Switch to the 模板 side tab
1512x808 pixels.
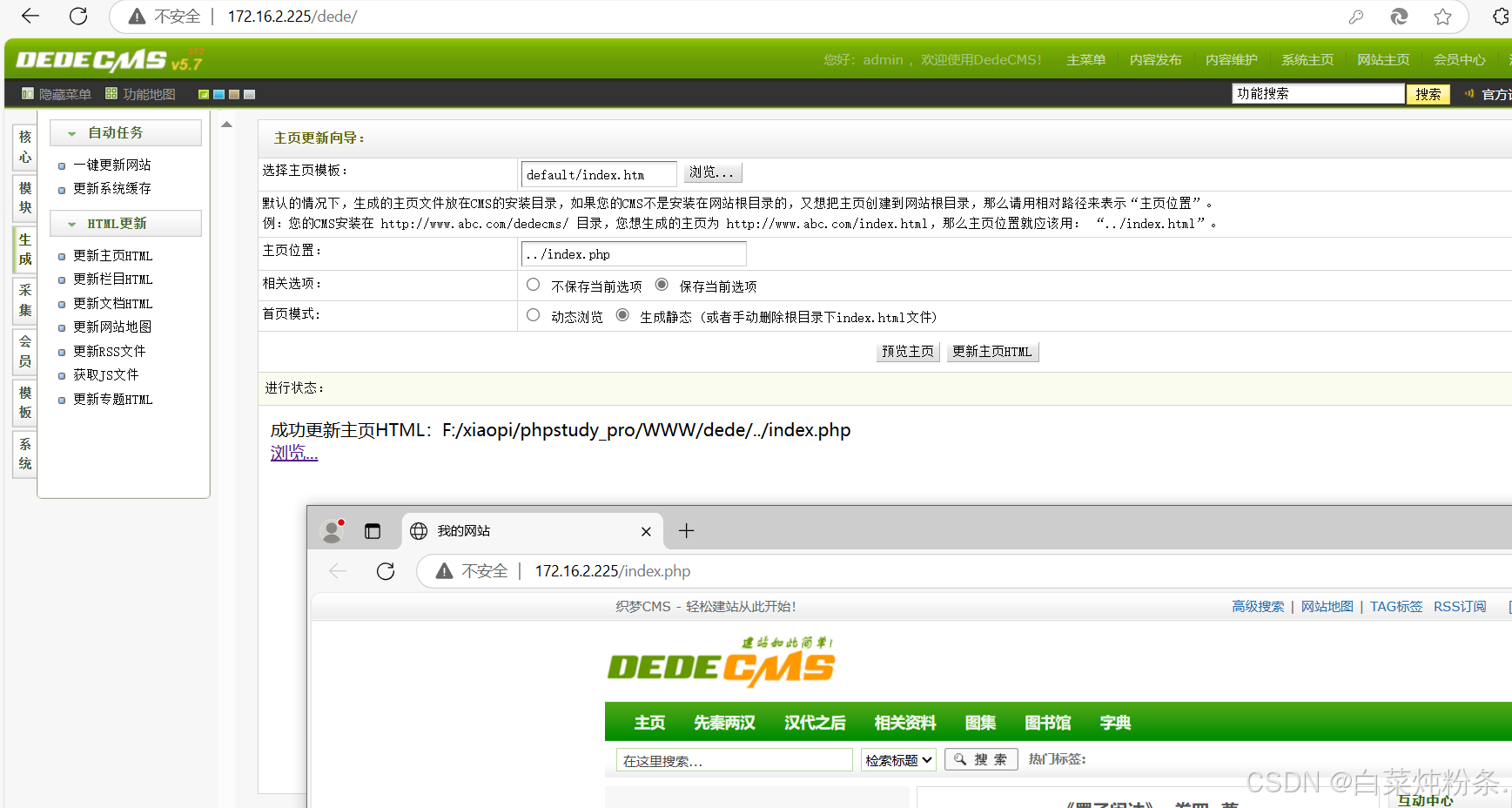point(25,402)
